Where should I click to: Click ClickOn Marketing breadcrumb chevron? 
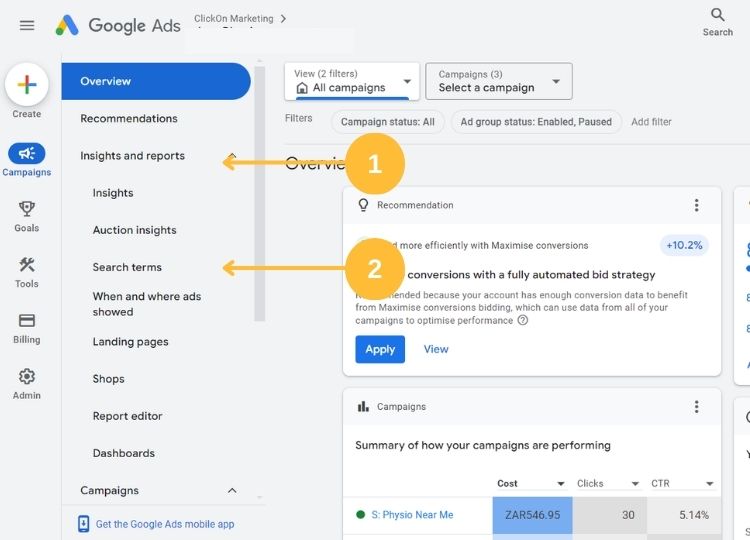(x=284, y=19)
